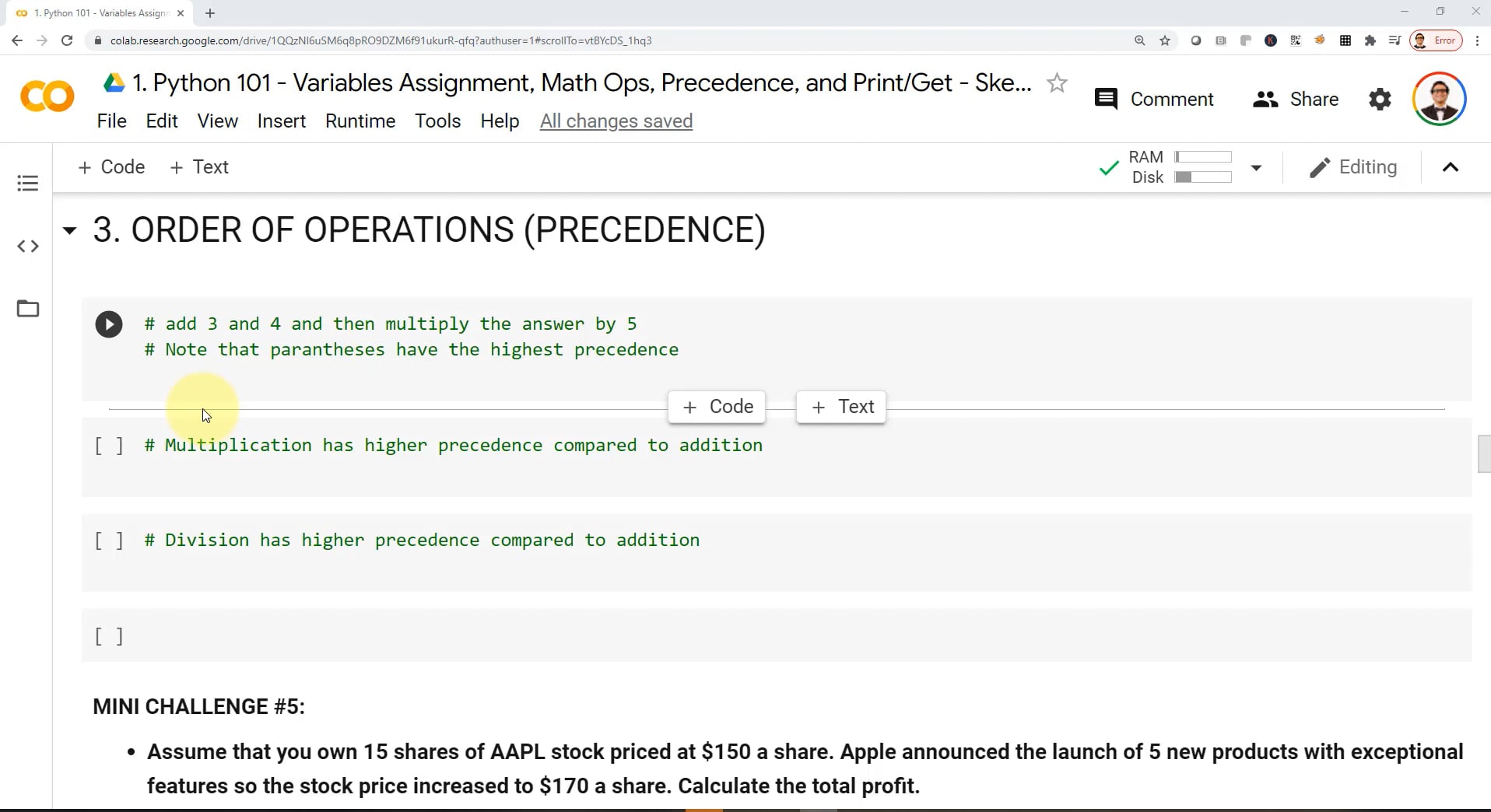This screenshot has height=812, width=1491.
Task: Add a code cell from the top toolbar
Action: (111, 167)
